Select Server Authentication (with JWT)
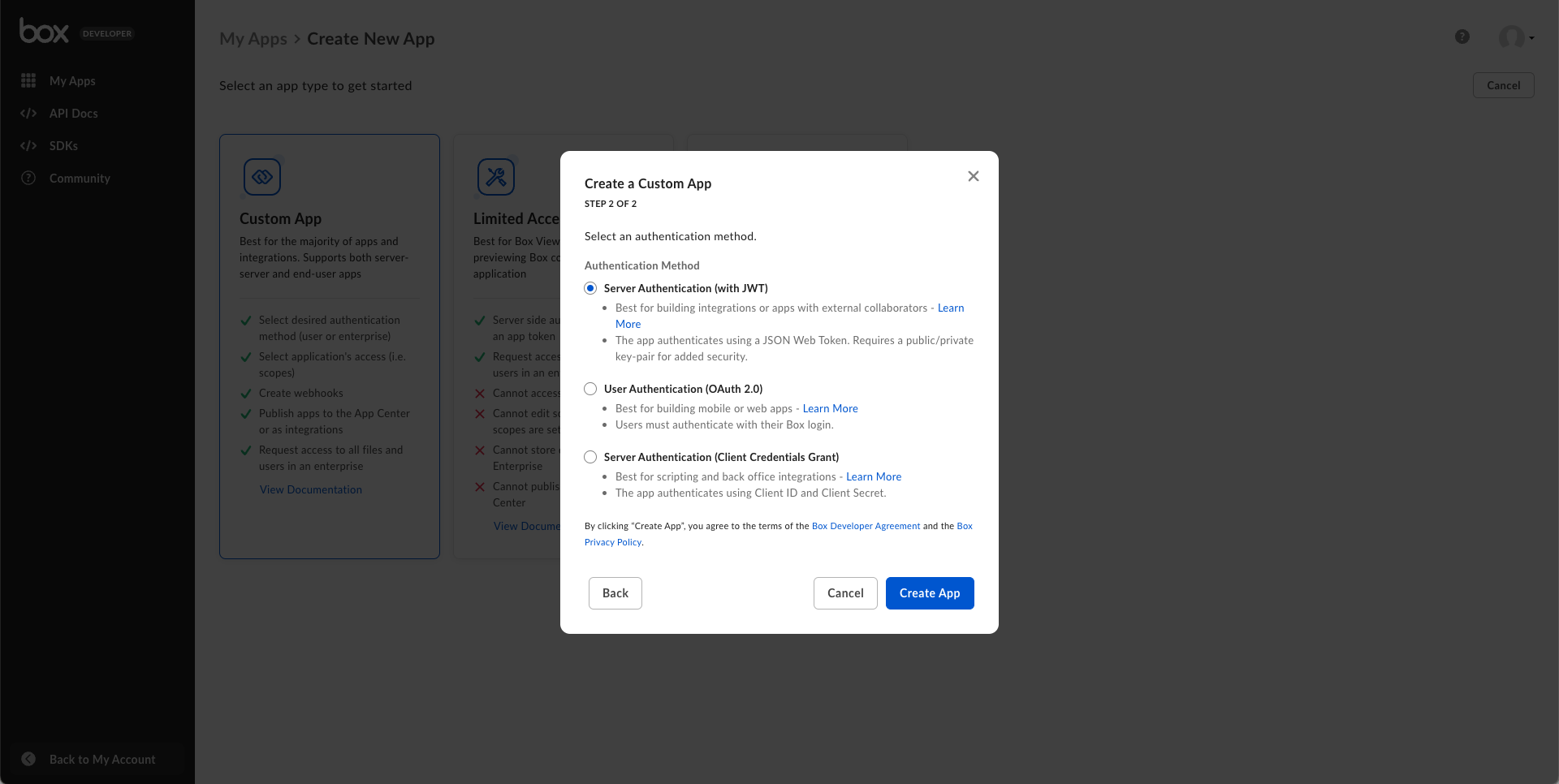The width and height of the screenshot is (1559, 784). point(590,288)
